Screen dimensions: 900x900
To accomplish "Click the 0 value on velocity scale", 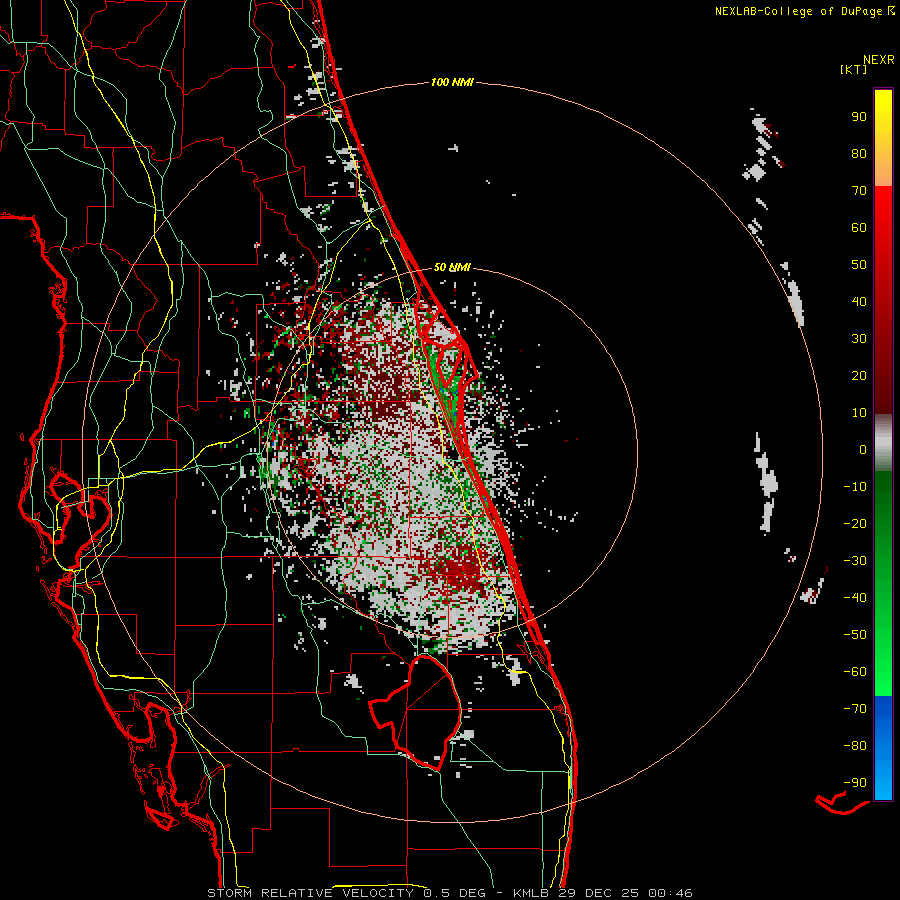I will click(863, 450).
